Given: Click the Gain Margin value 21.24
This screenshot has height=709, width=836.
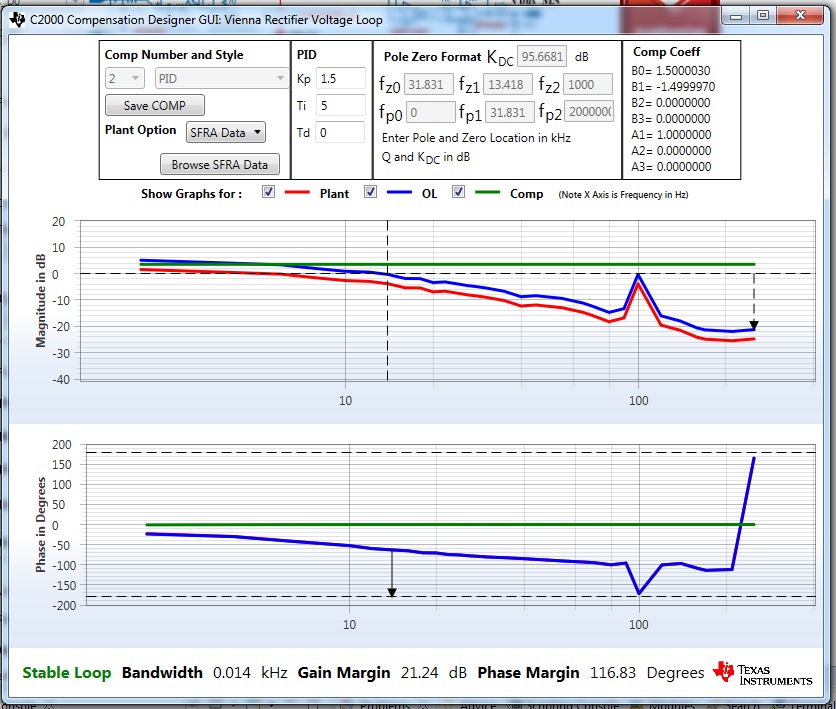Looking at the screenshot, I should point(420,673).
